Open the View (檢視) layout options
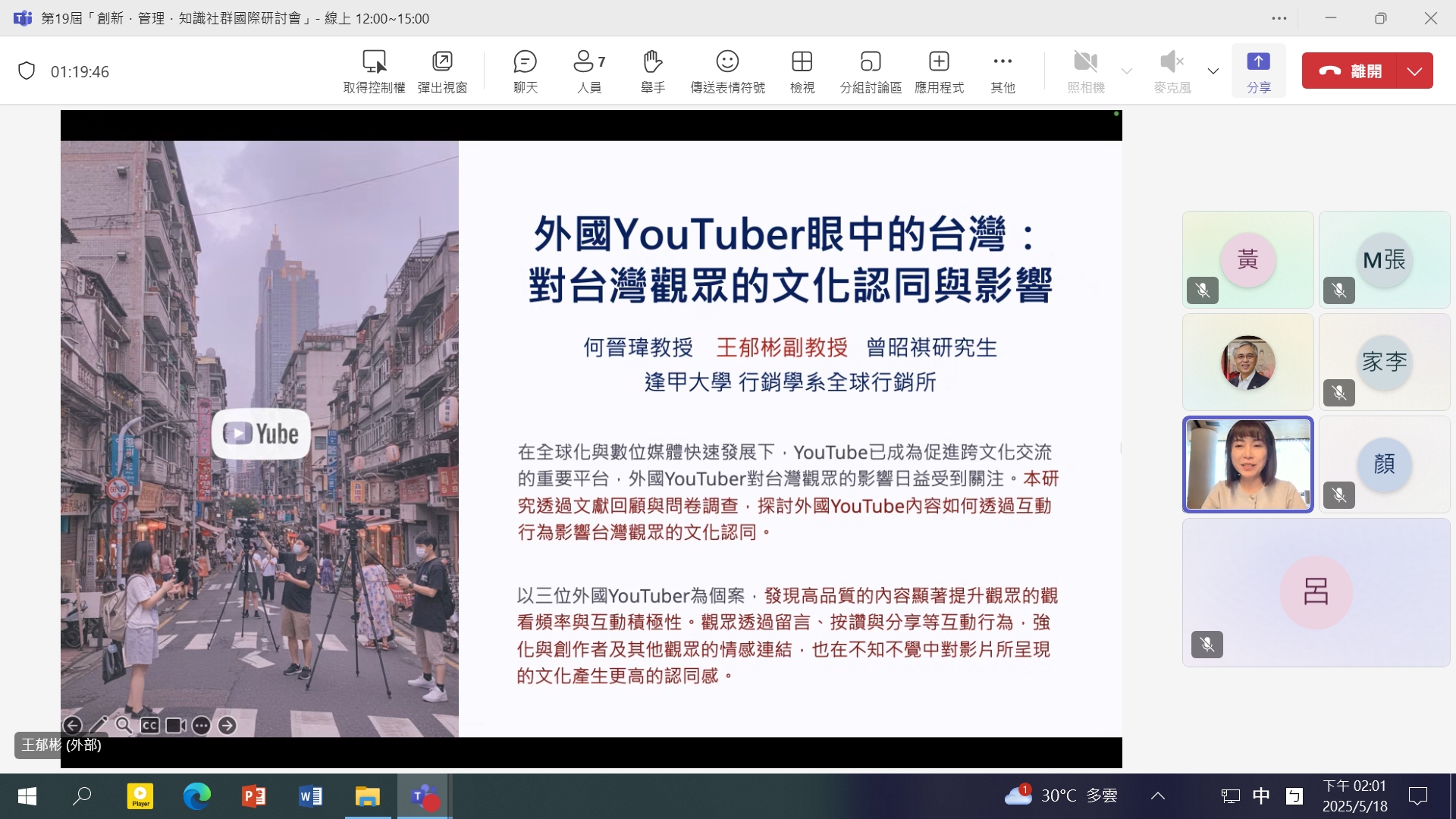The image size is (1456, 819). 802,71
